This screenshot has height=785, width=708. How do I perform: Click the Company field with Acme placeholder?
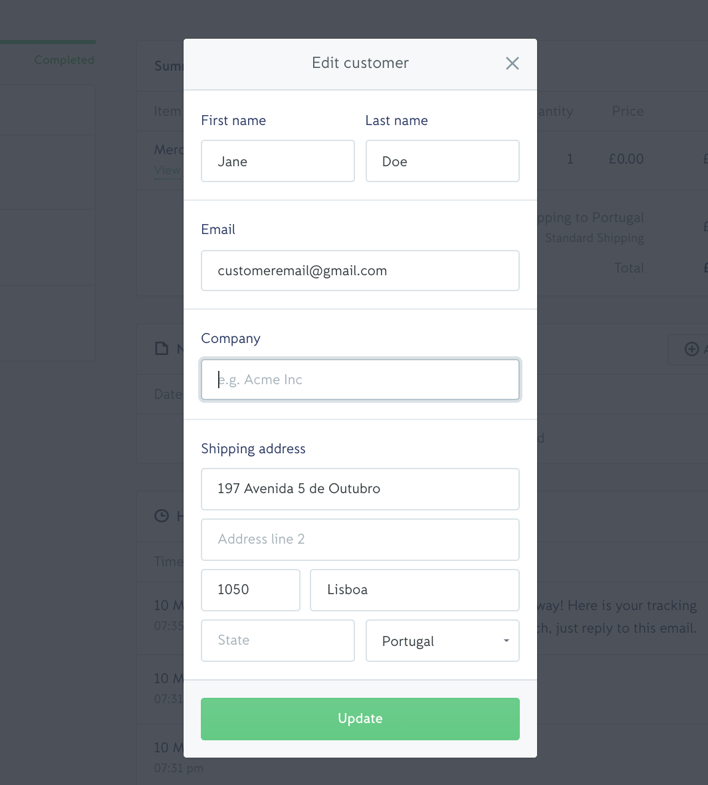pyautogui.click(x=360, y=379)
